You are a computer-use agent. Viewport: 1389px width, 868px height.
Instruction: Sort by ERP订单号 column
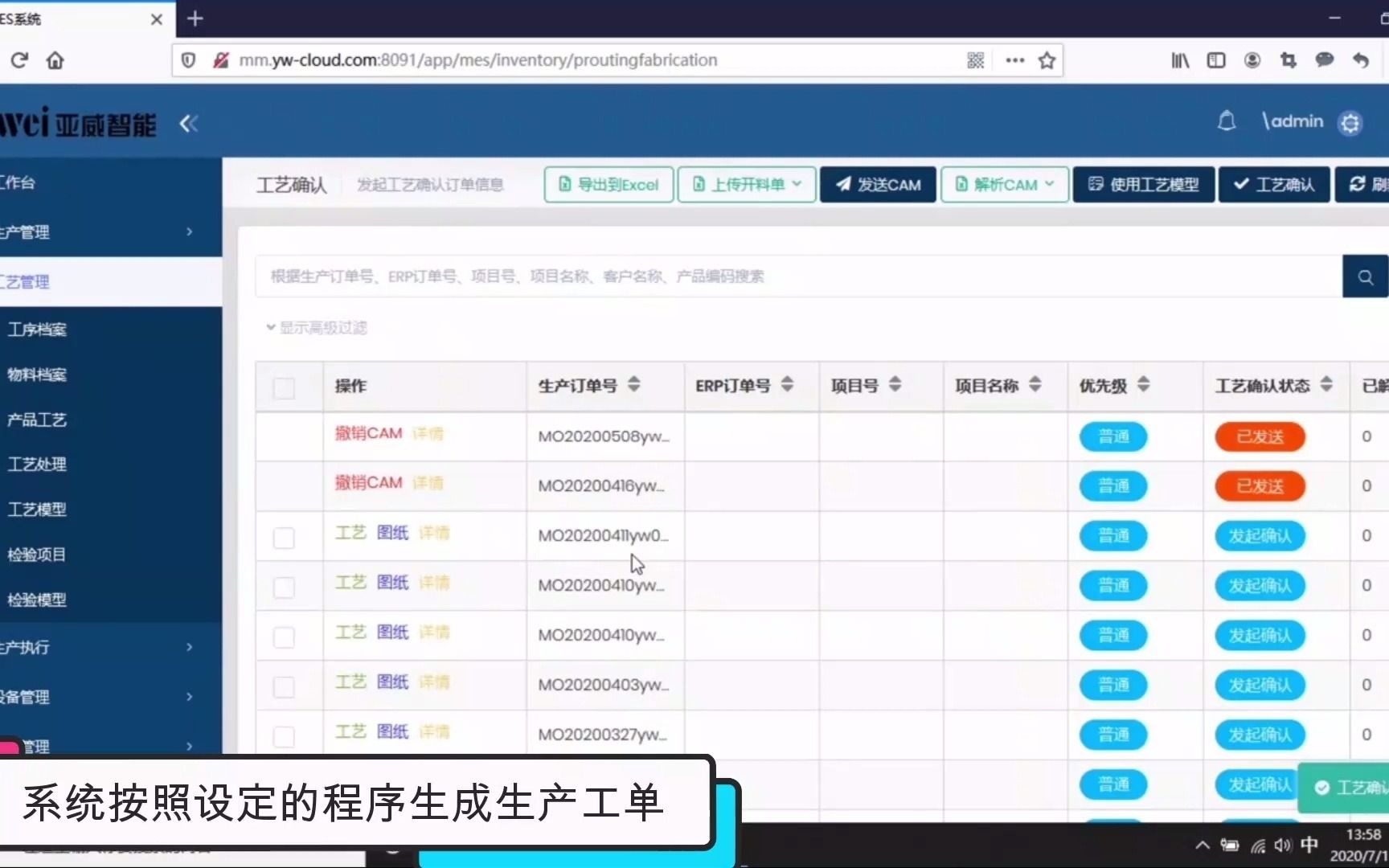point(788,384)
